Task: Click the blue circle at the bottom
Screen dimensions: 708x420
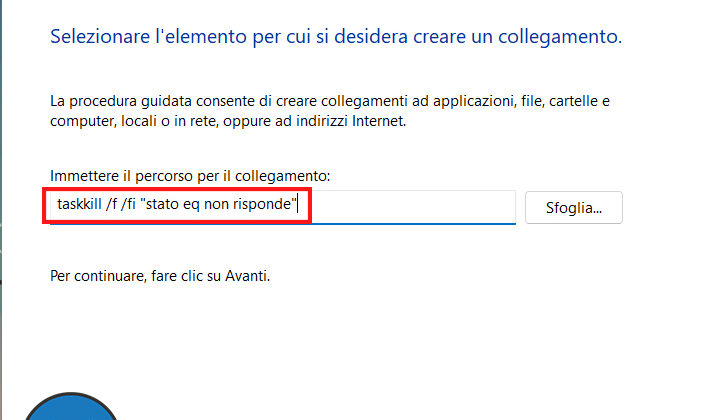Action: 70,409
